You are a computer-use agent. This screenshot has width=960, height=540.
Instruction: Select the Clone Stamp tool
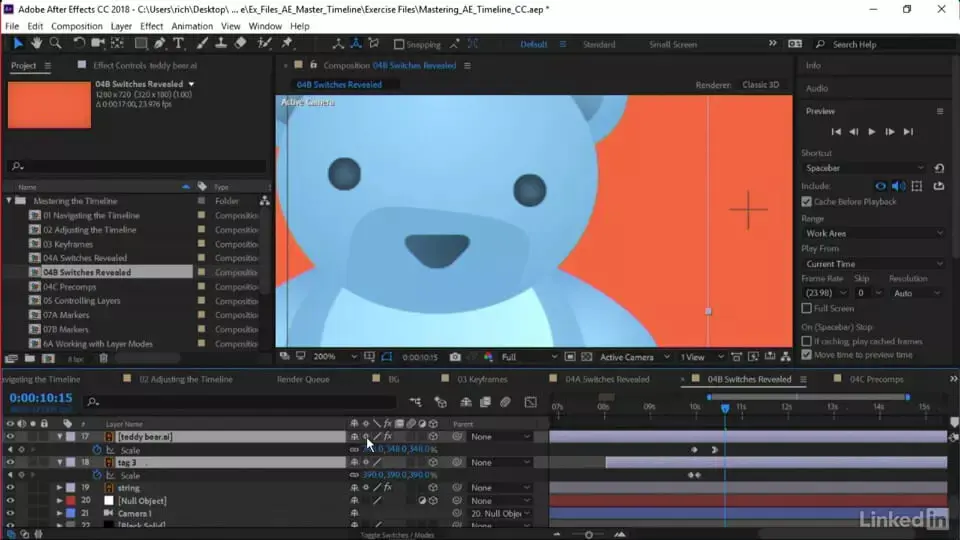(x=220, y=43)
